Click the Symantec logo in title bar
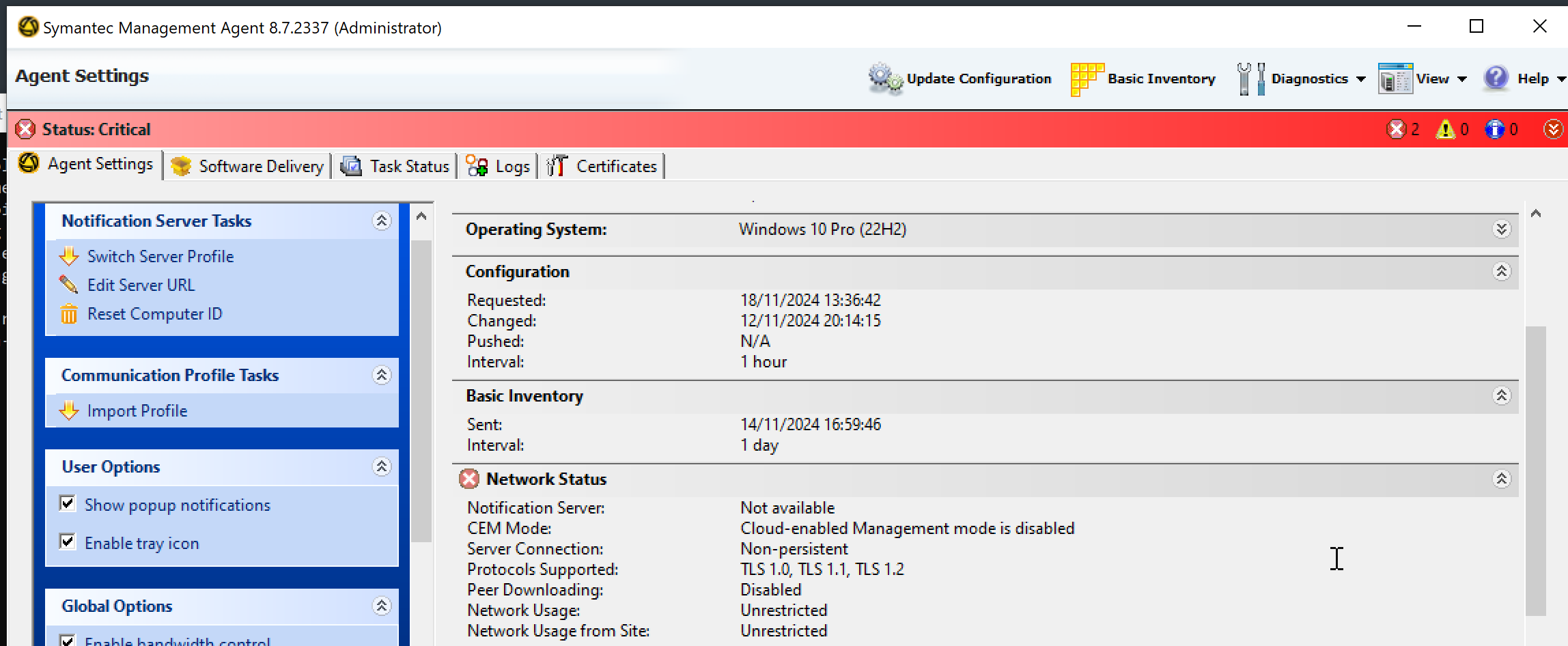1568x646 pixels. coord(28,27)
